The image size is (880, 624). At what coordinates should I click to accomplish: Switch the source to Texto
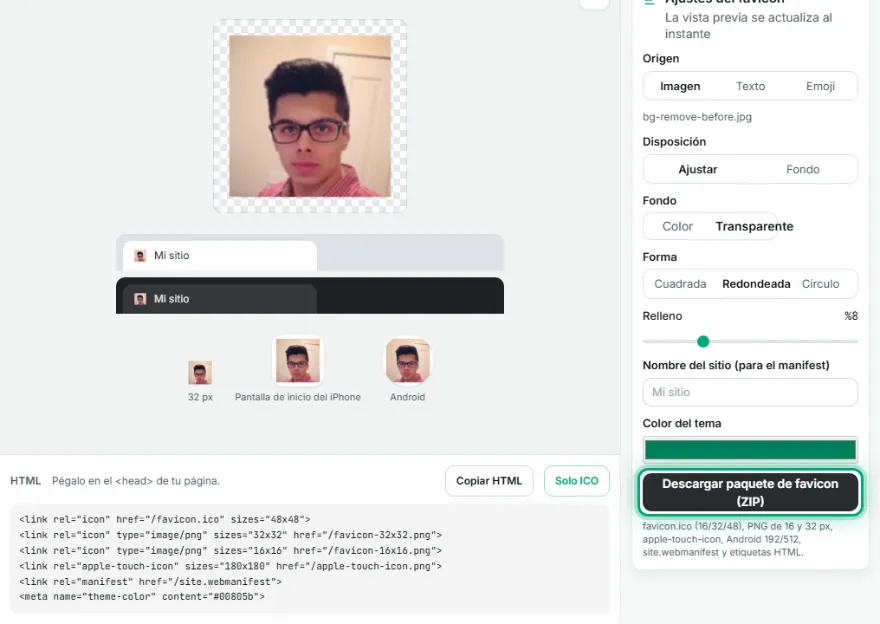point(750,86)
